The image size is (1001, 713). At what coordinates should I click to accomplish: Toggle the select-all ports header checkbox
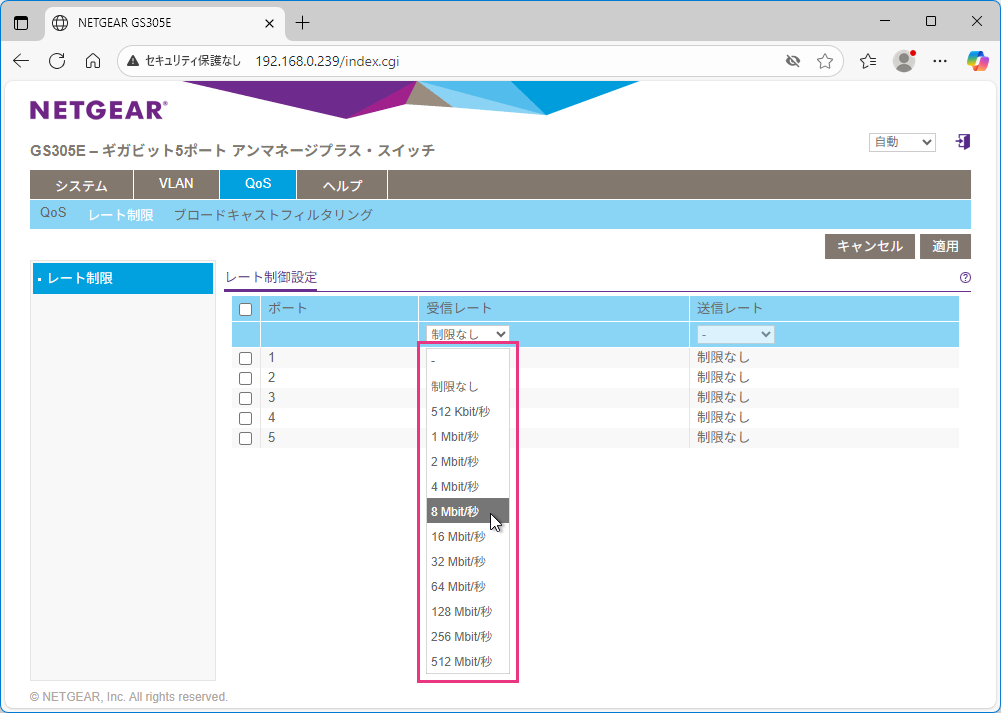tap(245, 309)
